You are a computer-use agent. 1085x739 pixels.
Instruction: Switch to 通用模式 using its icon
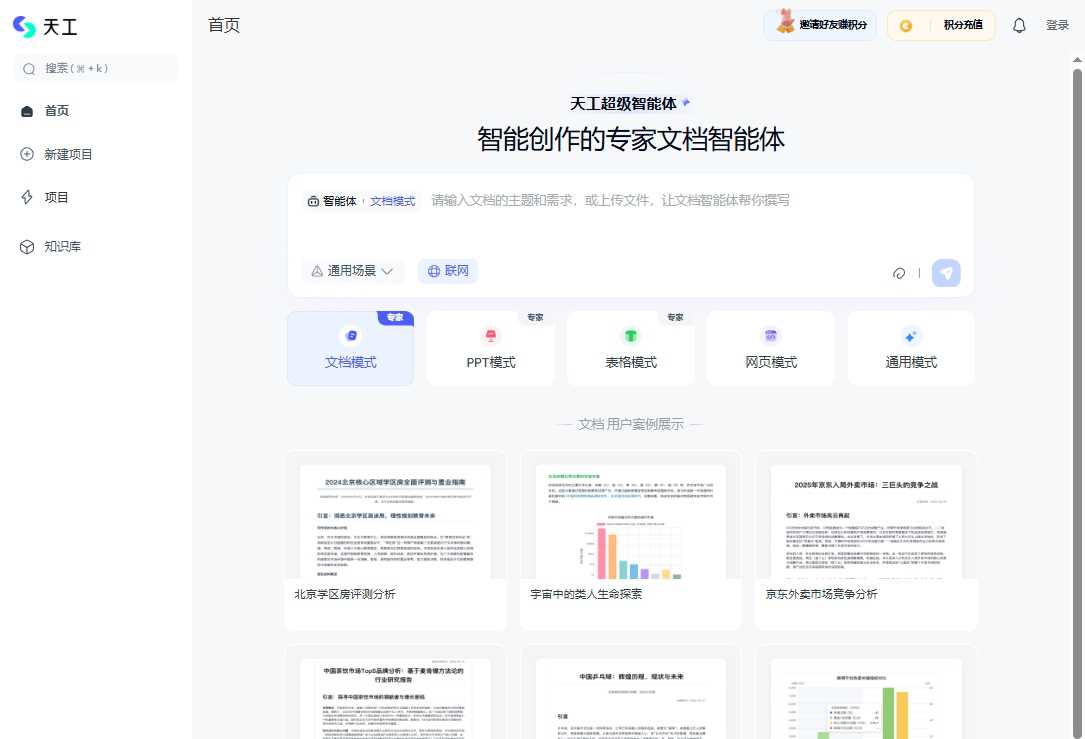click(911, 337)
